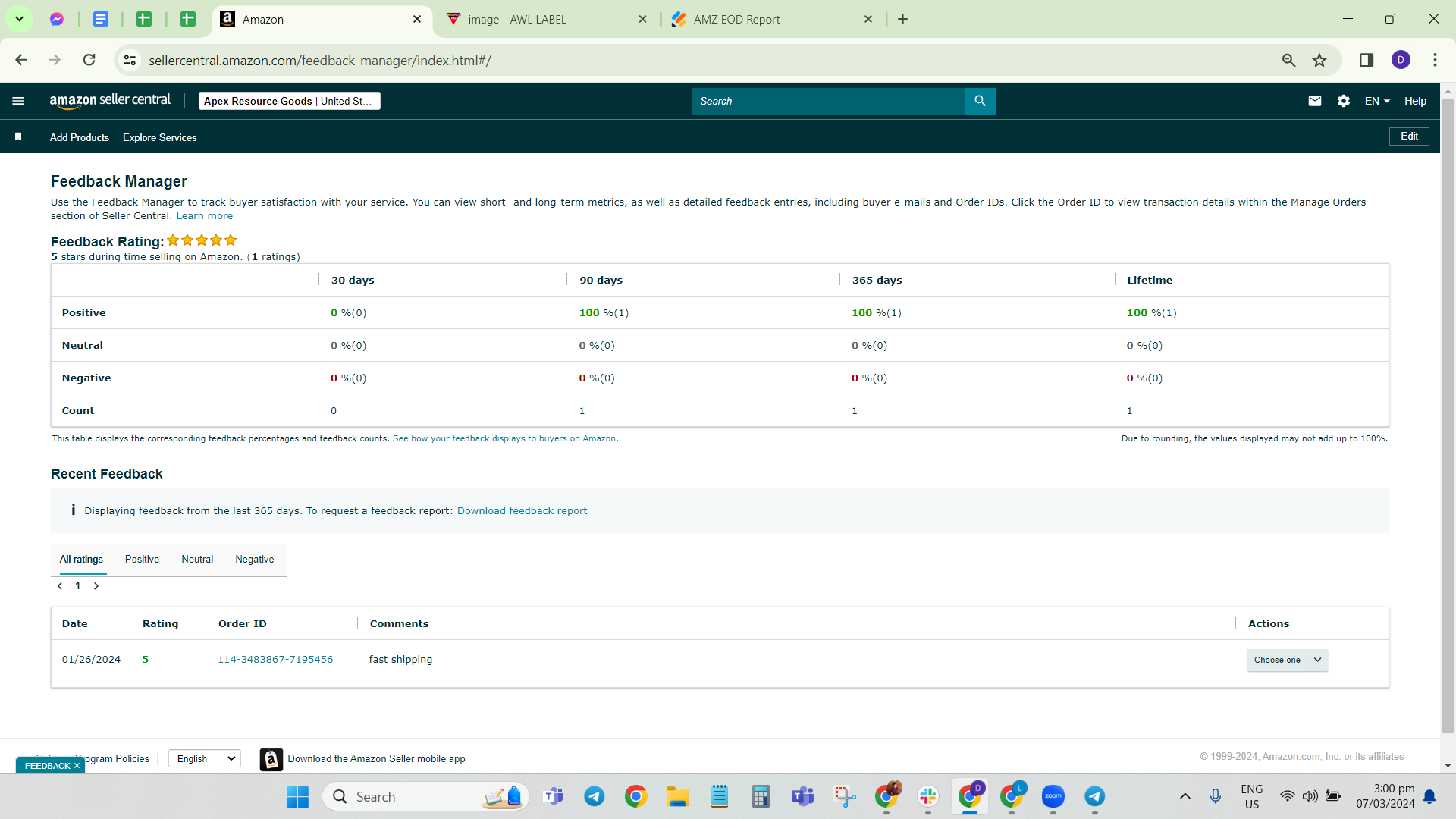Open the Explore Services menu item
This screenshot has height=819, width=1456.
[x=160, y=137]
